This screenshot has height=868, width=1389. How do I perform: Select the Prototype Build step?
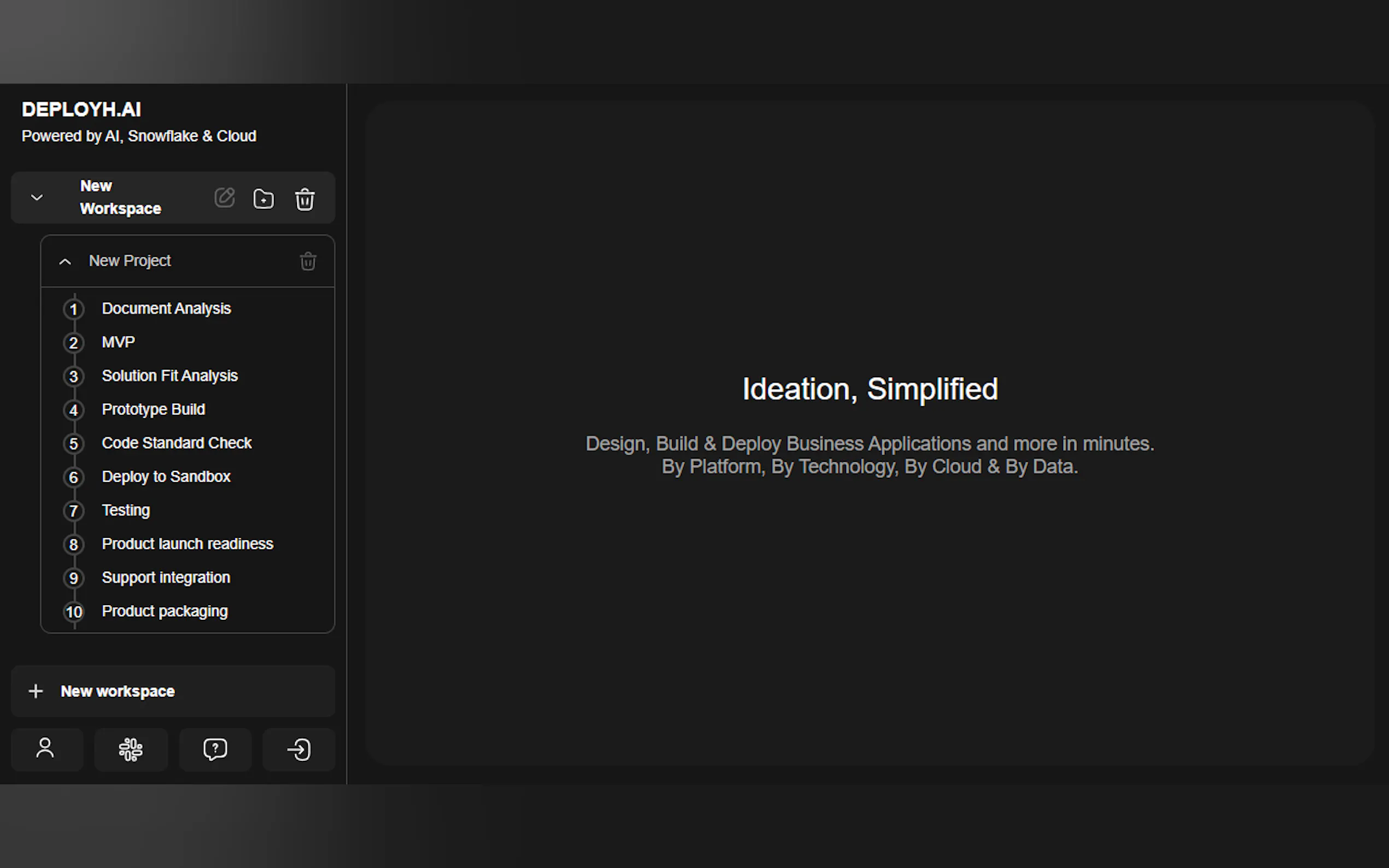coord(153,409)
